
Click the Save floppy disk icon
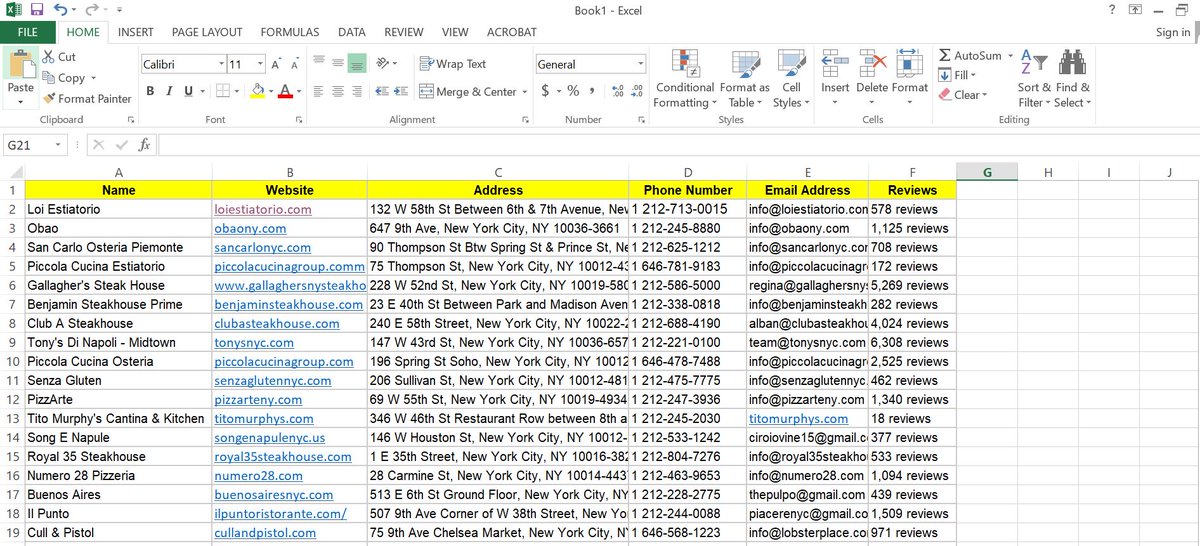coord(37,9)
